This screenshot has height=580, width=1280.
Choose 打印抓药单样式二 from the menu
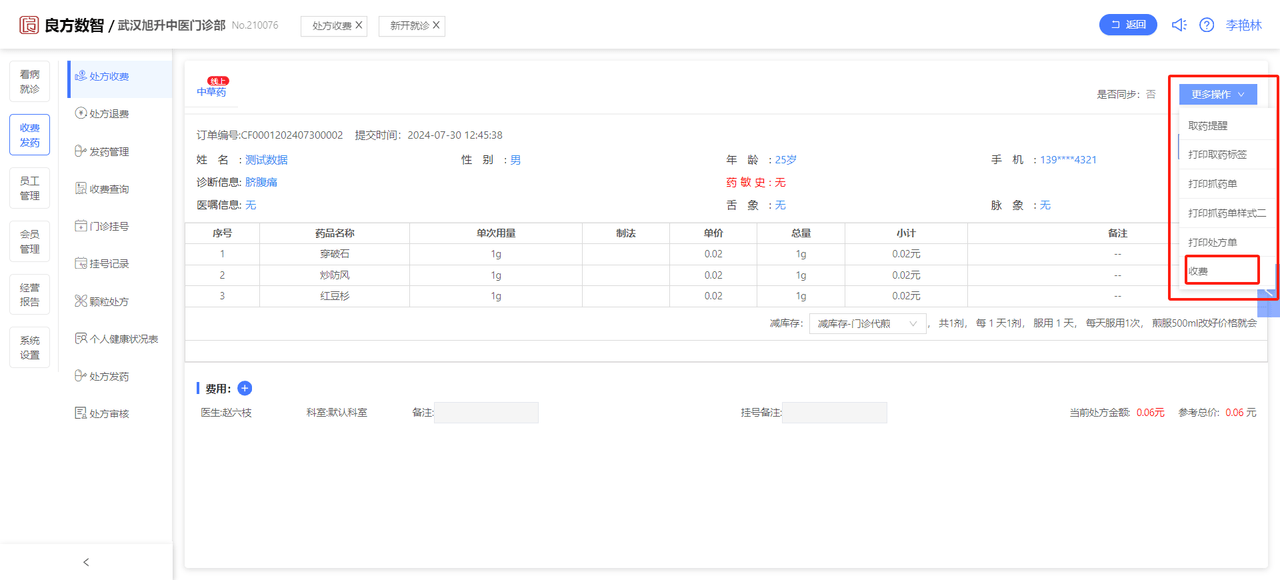[1227, 213]
